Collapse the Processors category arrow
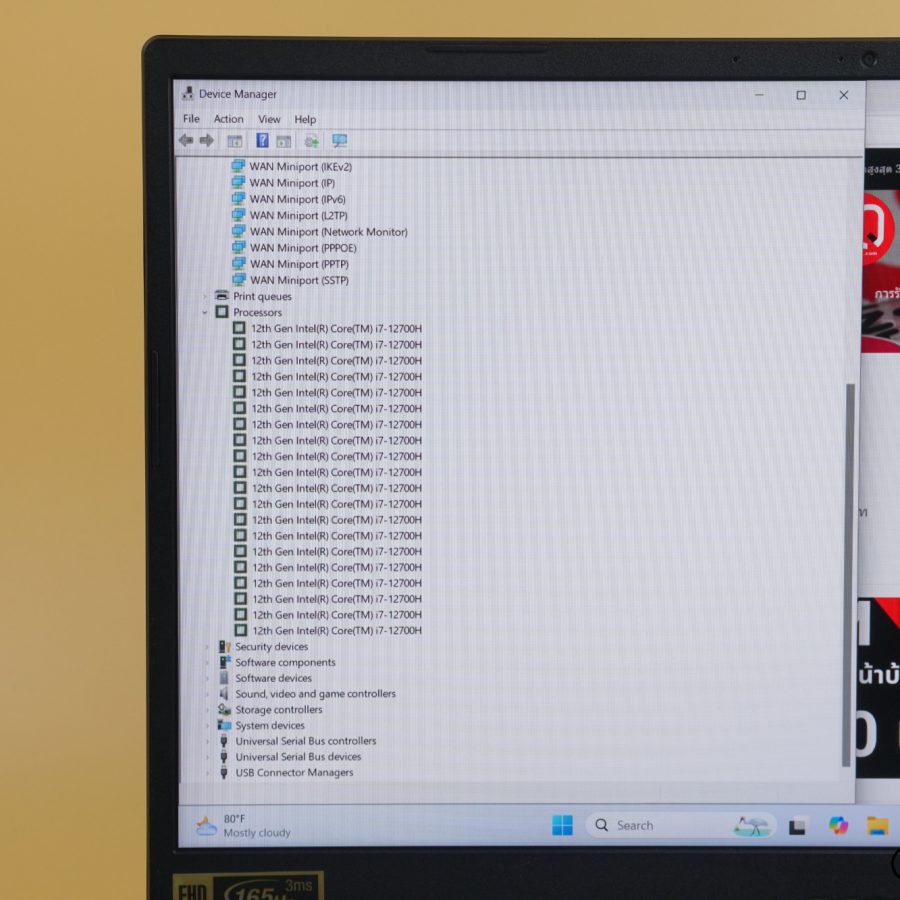900x900 pixels. click(205, 312)
